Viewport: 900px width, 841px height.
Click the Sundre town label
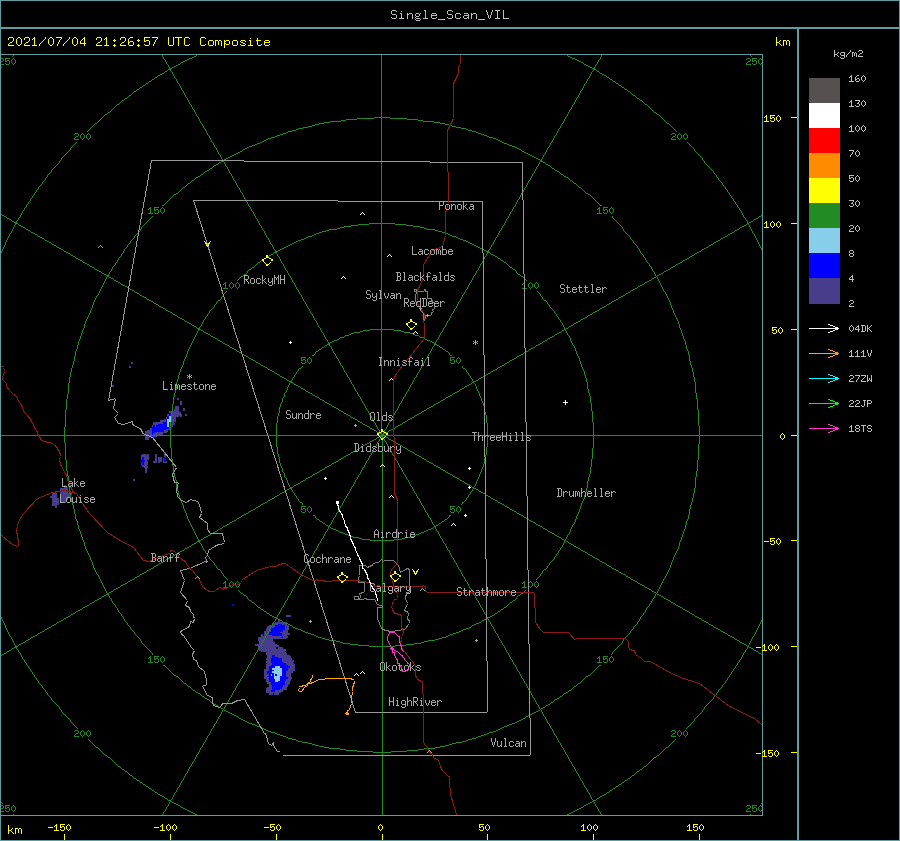coord(303,414)
